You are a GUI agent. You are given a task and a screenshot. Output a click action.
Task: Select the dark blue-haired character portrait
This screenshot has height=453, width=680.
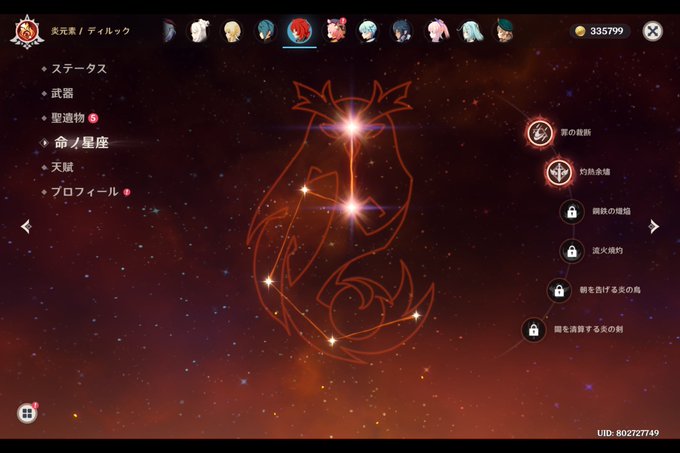[401, 31]
